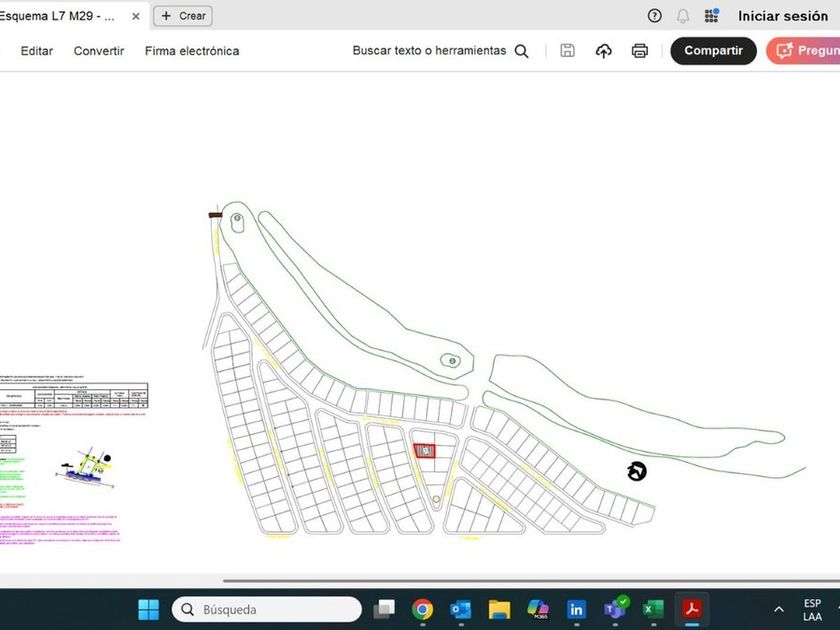Screen dimensions: 840x630
Task: Click the cloud upload icon
Action: [x=603, y=51]
